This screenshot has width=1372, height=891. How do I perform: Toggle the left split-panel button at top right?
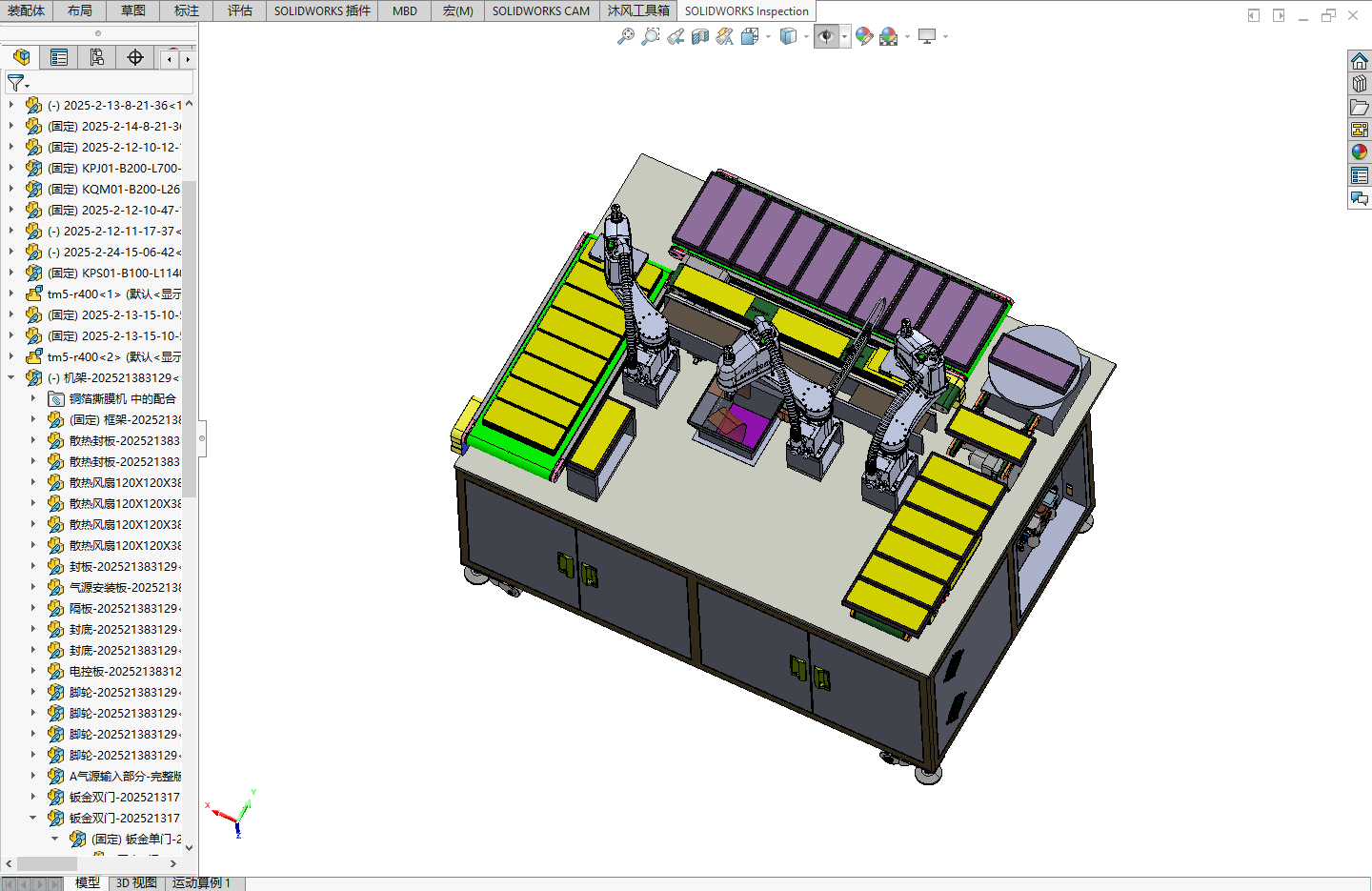pyautogui.click(x=1254, y=15)
